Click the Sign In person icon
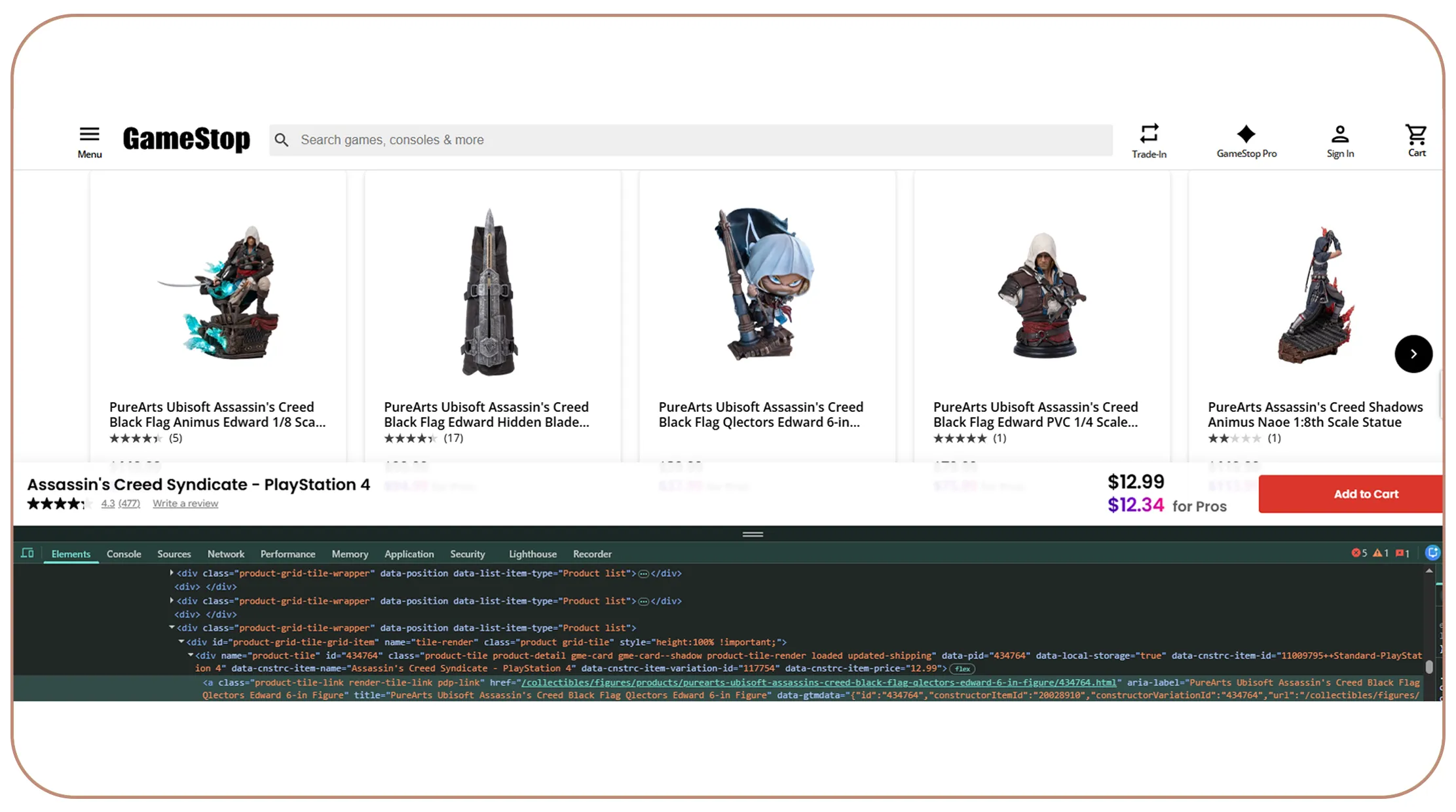Viewport: 1456px width, 812px height. [1340, 134]
